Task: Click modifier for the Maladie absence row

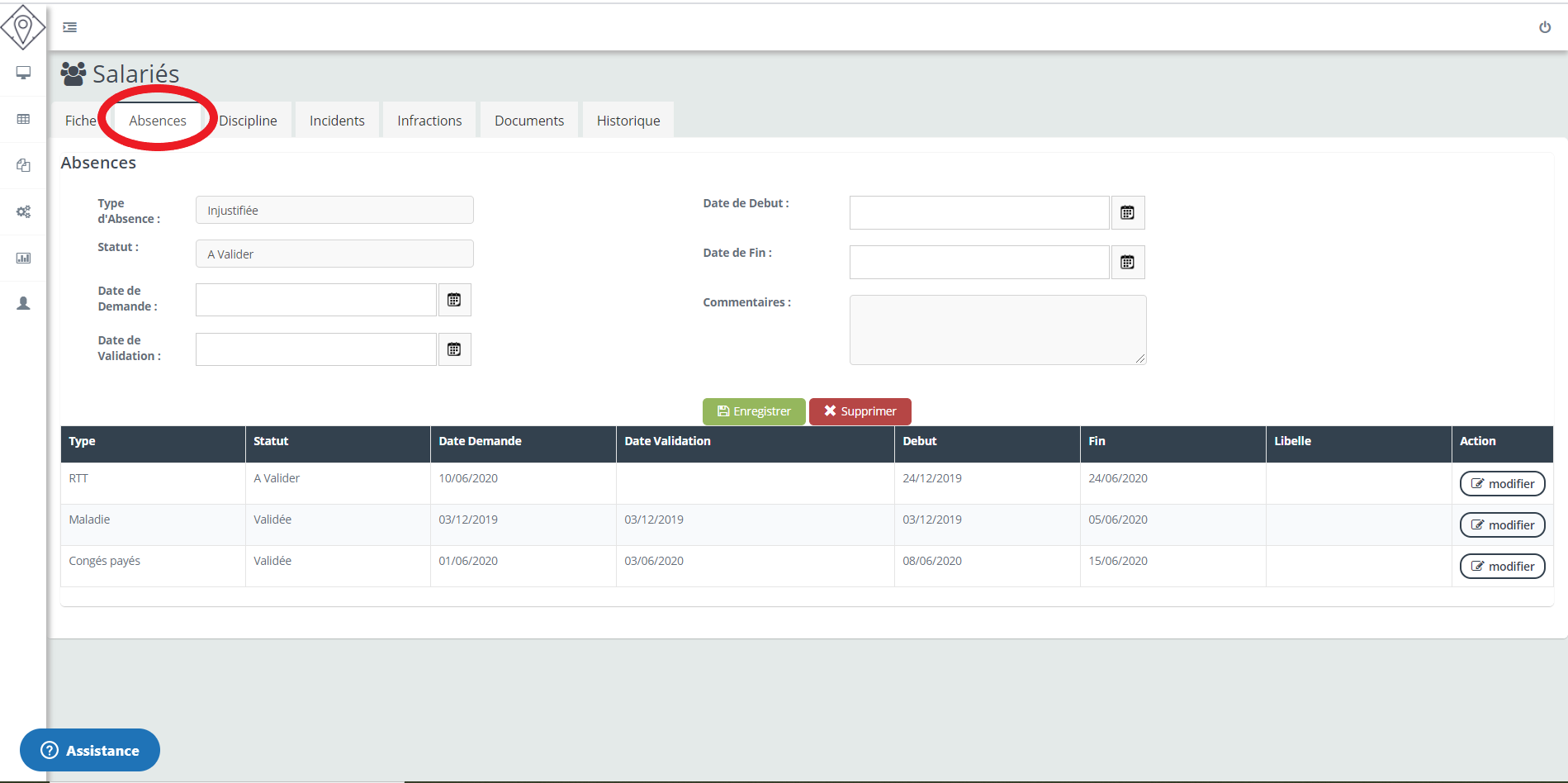Action: (1502, 525)
